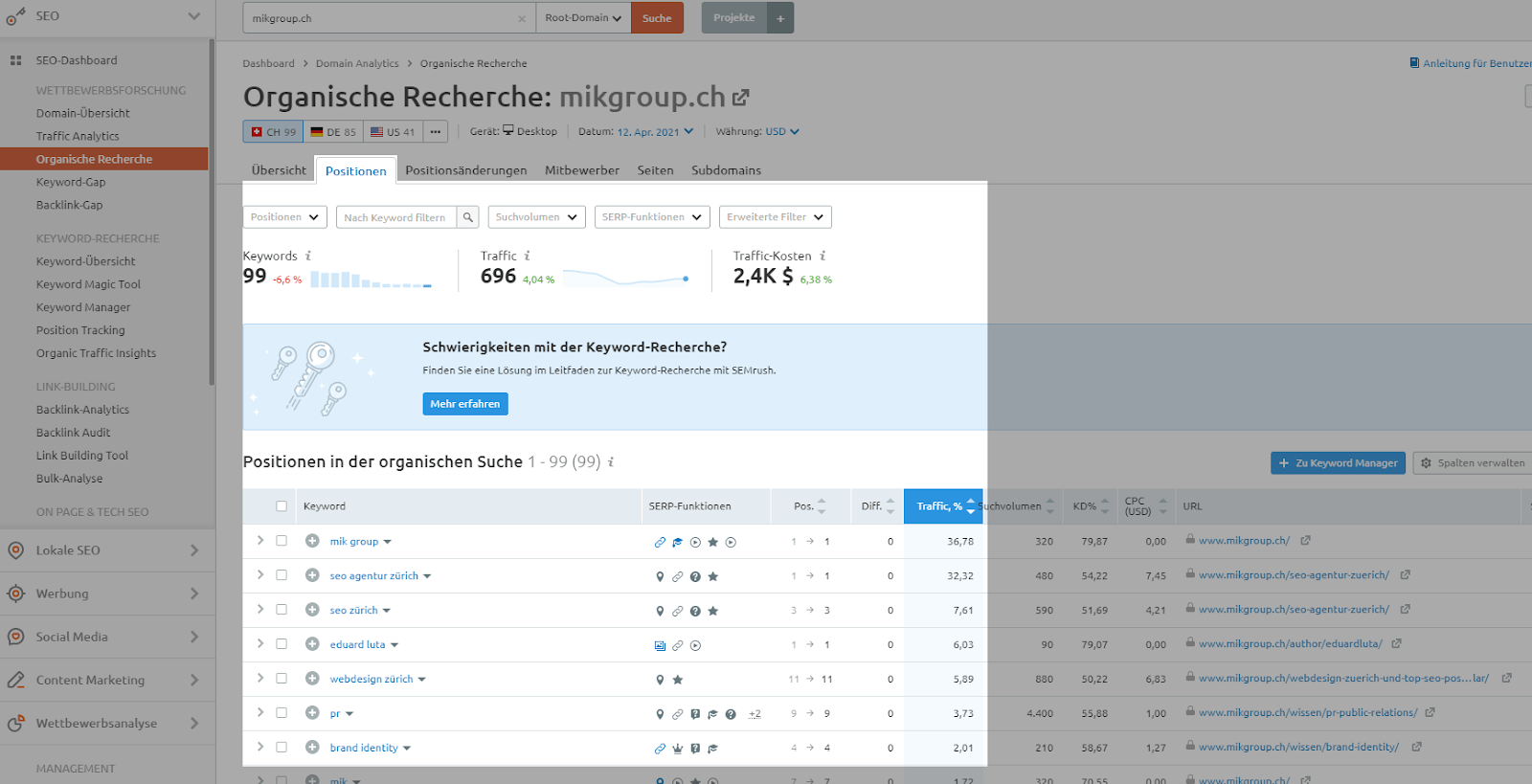
Task: Open the Positionen filter dropdown
Action: 285,217
